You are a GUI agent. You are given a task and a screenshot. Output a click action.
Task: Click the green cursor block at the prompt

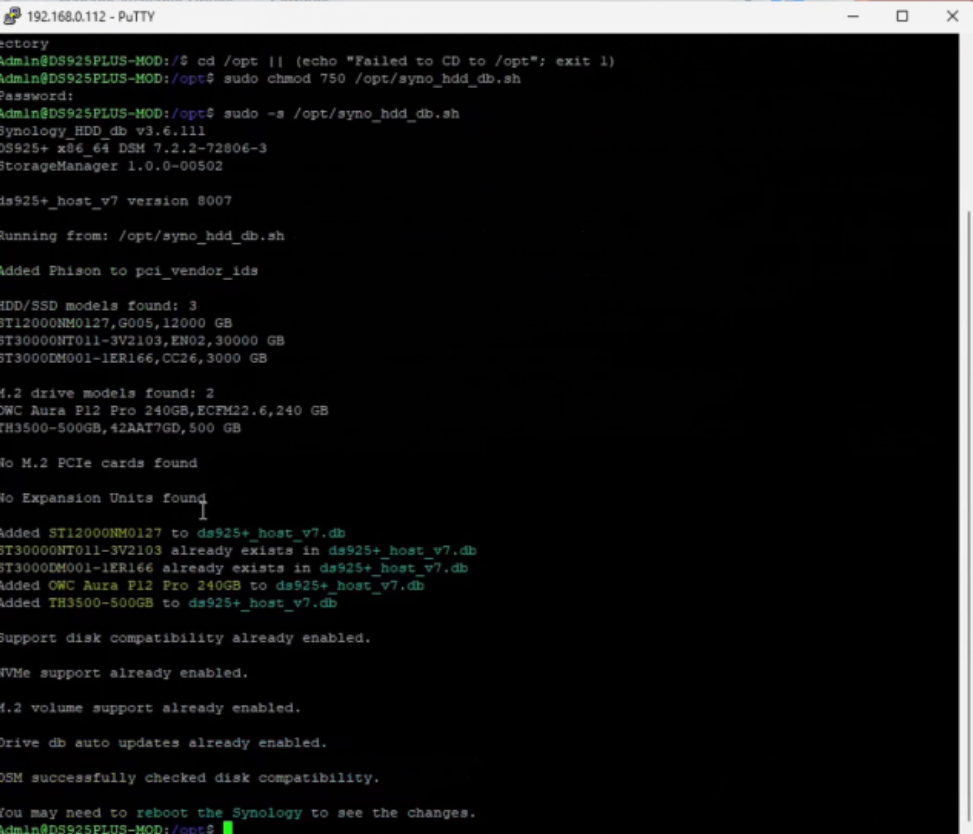pos(228,829)
